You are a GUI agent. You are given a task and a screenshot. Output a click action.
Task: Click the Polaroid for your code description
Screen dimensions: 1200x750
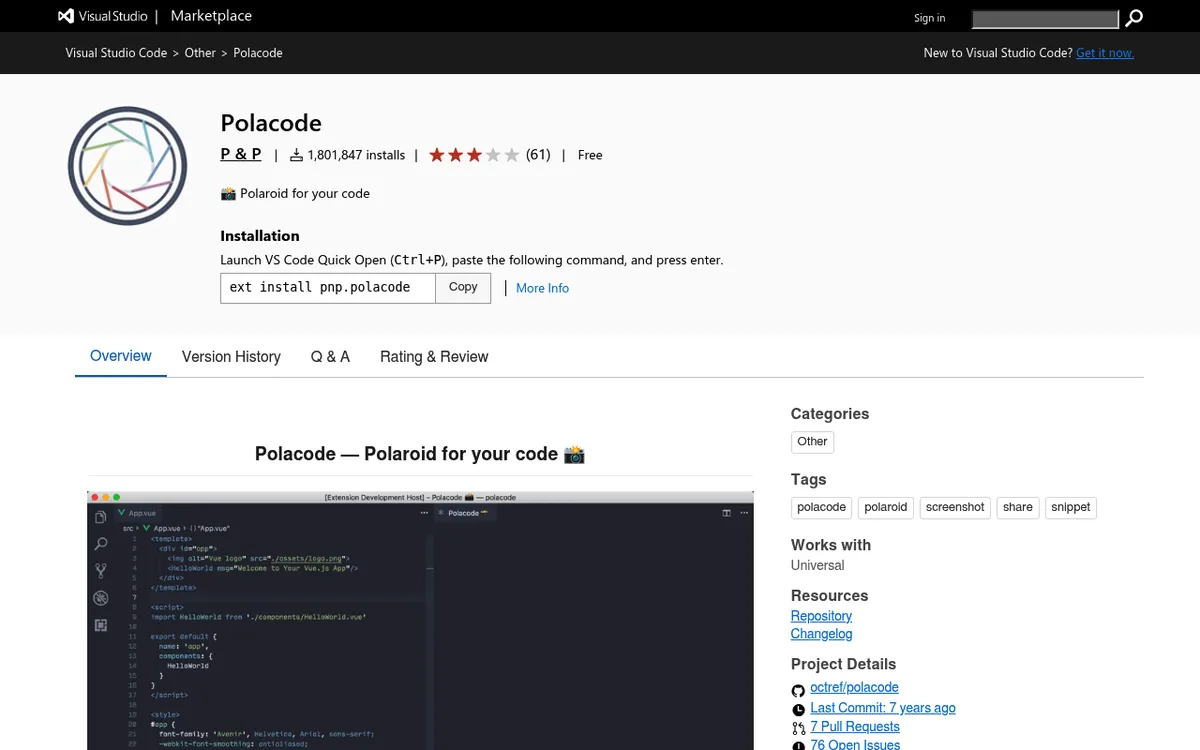(x=295, y=194)
